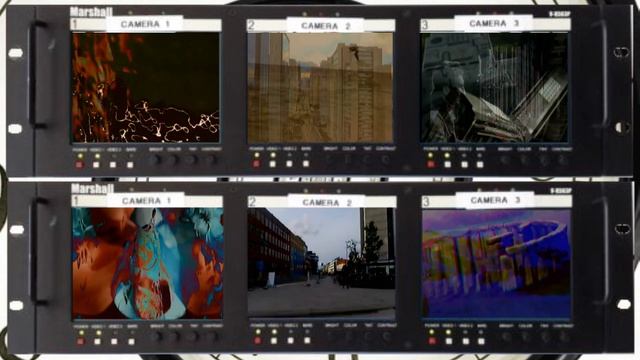Image resolution: width=640 pixels, height=360 pixels.
Task: Toggle POWER button on top rack Camera 3 monitor
Action: coord(431,164)
